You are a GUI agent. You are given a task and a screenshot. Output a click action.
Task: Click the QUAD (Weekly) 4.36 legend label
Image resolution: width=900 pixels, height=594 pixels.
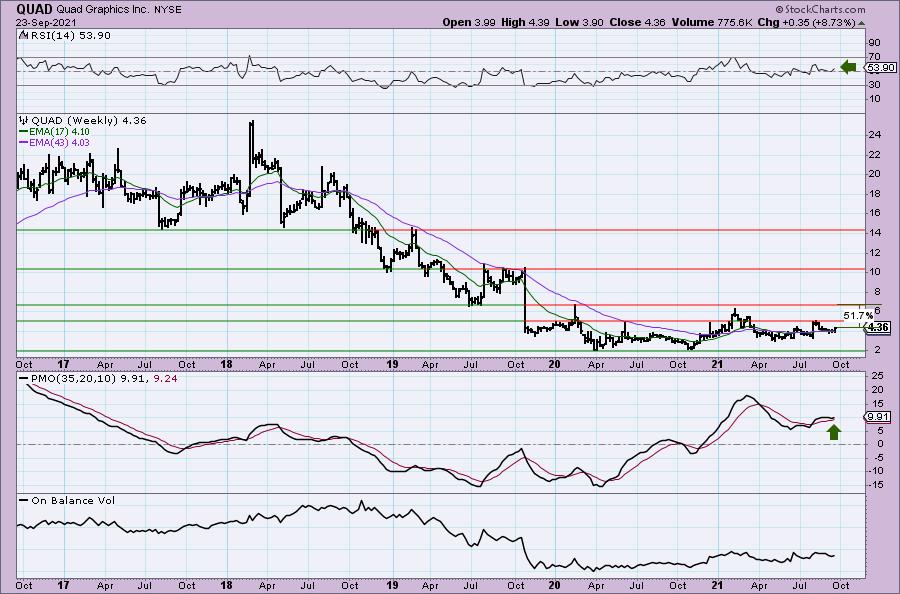pos(89,121)
